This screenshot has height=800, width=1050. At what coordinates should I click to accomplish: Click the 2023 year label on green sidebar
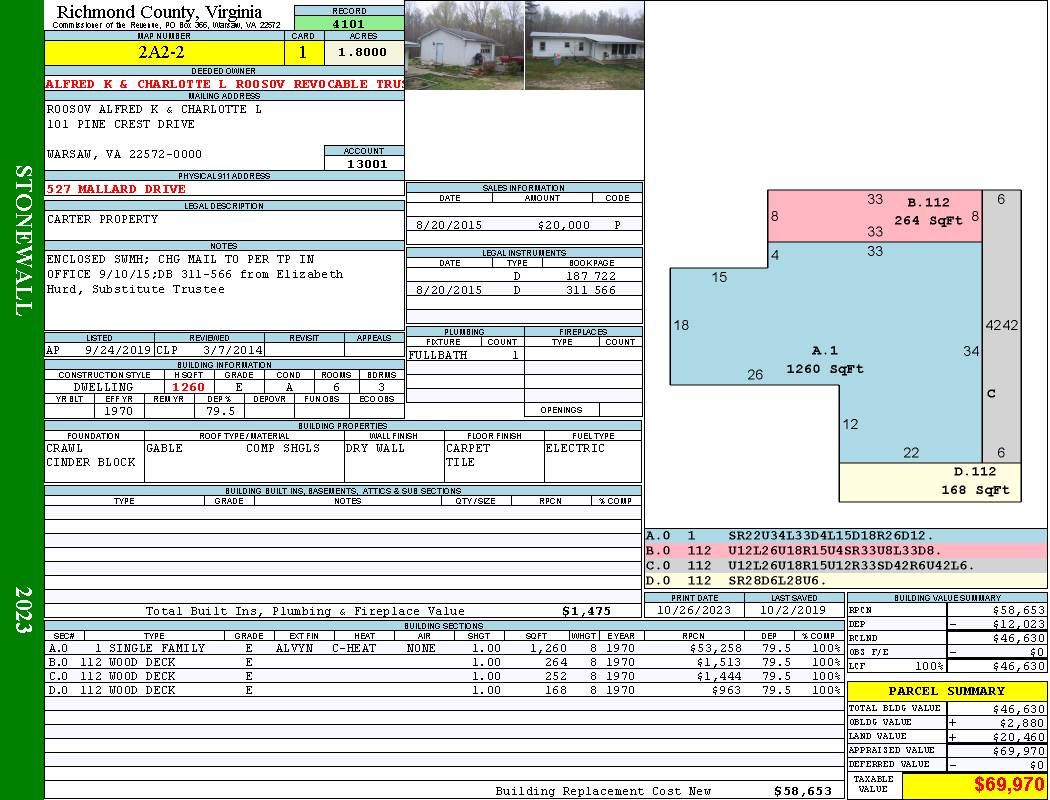pyautogui.click(x=23, y=610)
